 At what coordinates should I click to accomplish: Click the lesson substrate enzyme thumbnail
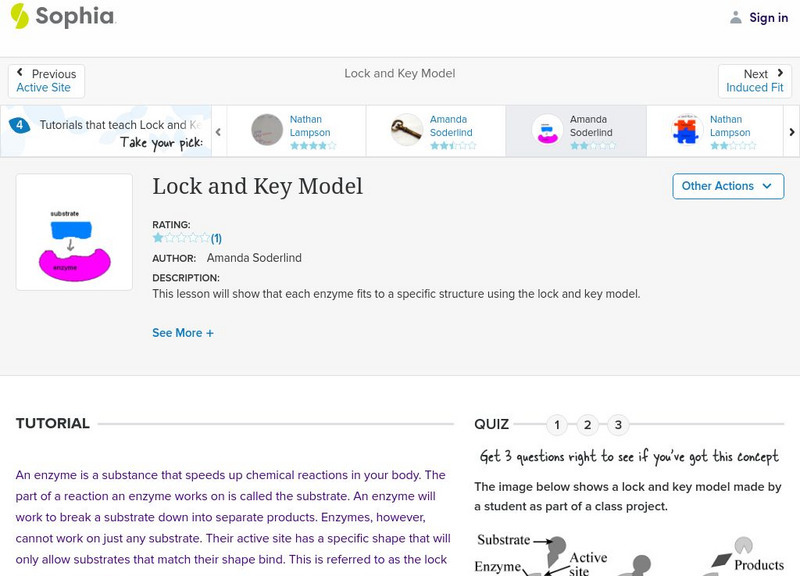coord(74,232)
